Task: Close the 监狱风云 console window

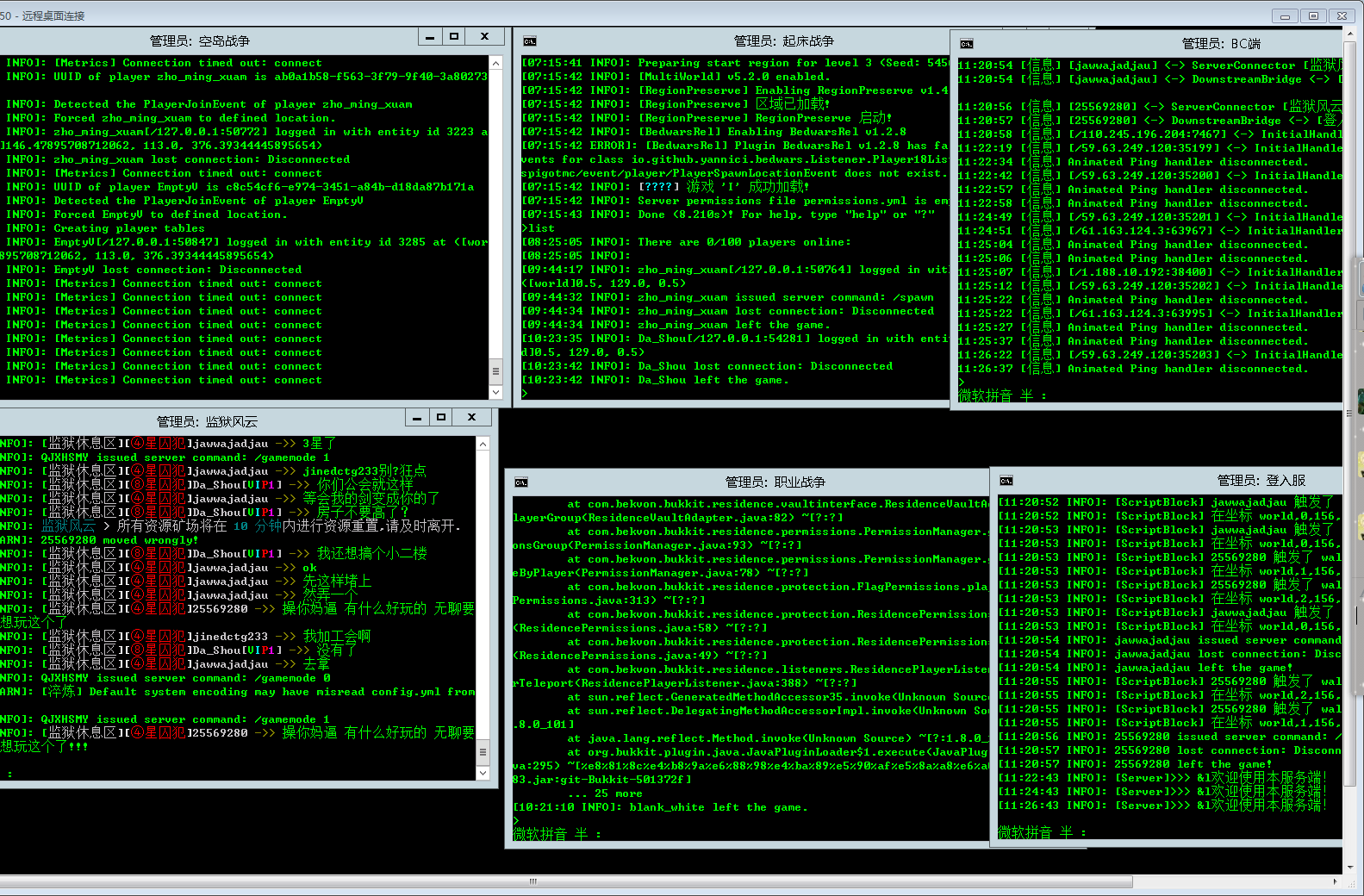Action: point(471,418)
